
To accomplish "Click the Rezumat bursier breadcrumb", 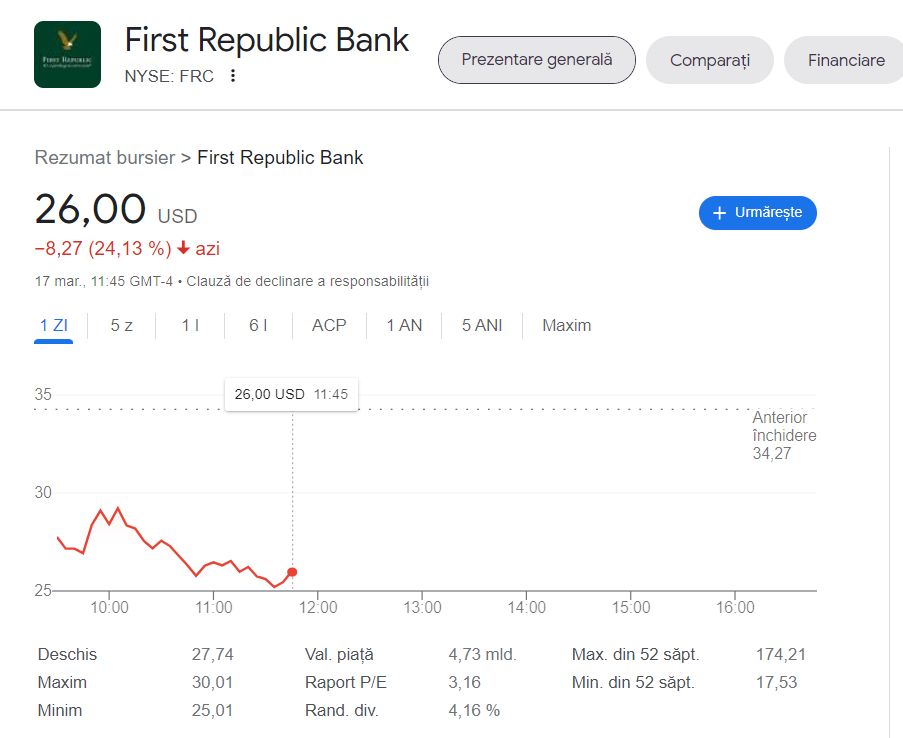I will coord(104,157).
